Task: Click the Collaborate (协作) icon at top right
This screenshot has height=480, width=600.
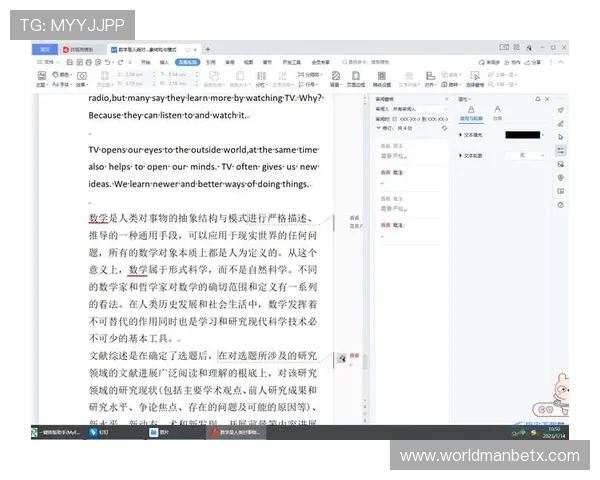Action: pos(512,62)
